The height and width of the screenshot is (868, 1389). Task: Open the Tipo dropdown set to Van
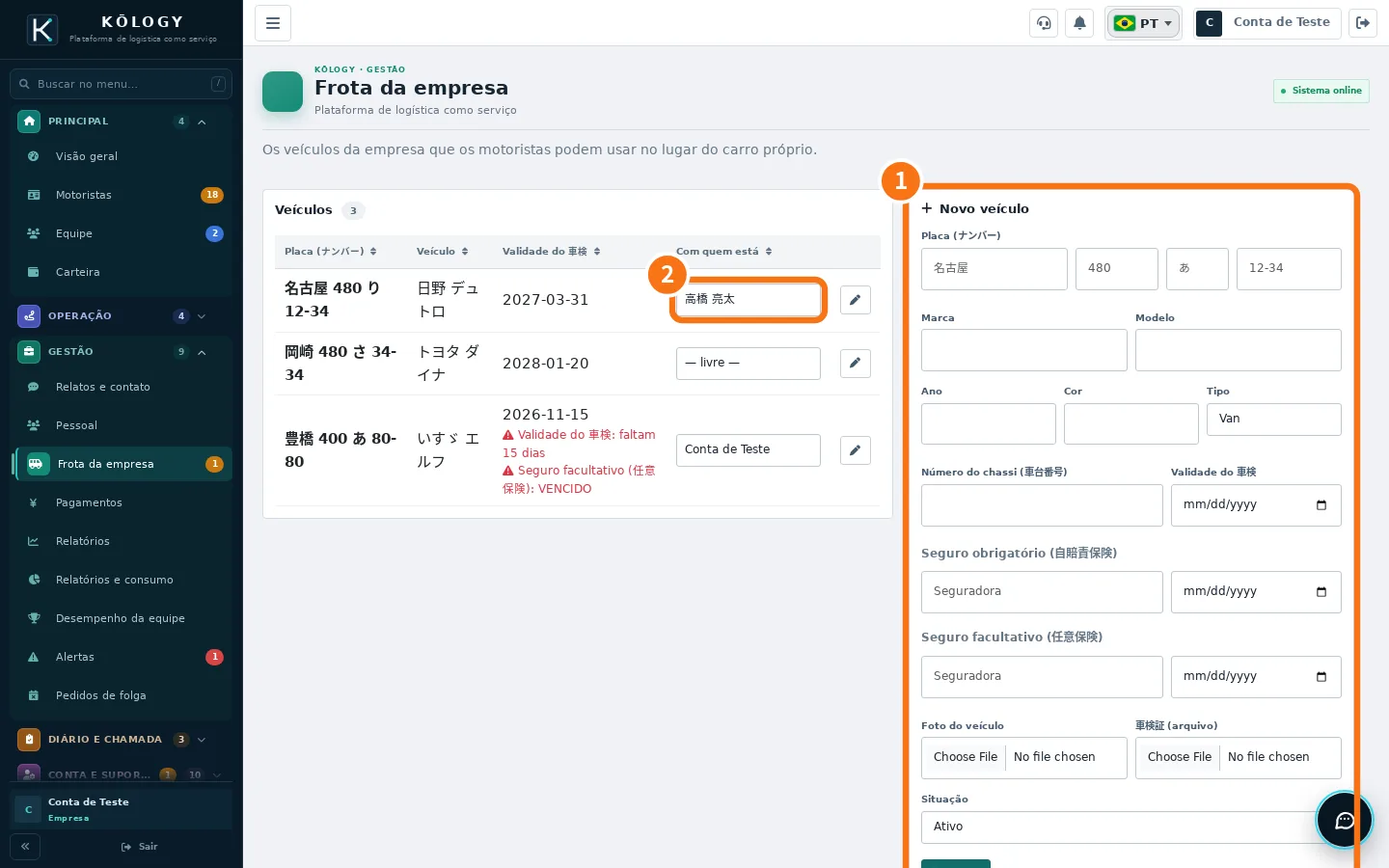(x=1273, y=420)
